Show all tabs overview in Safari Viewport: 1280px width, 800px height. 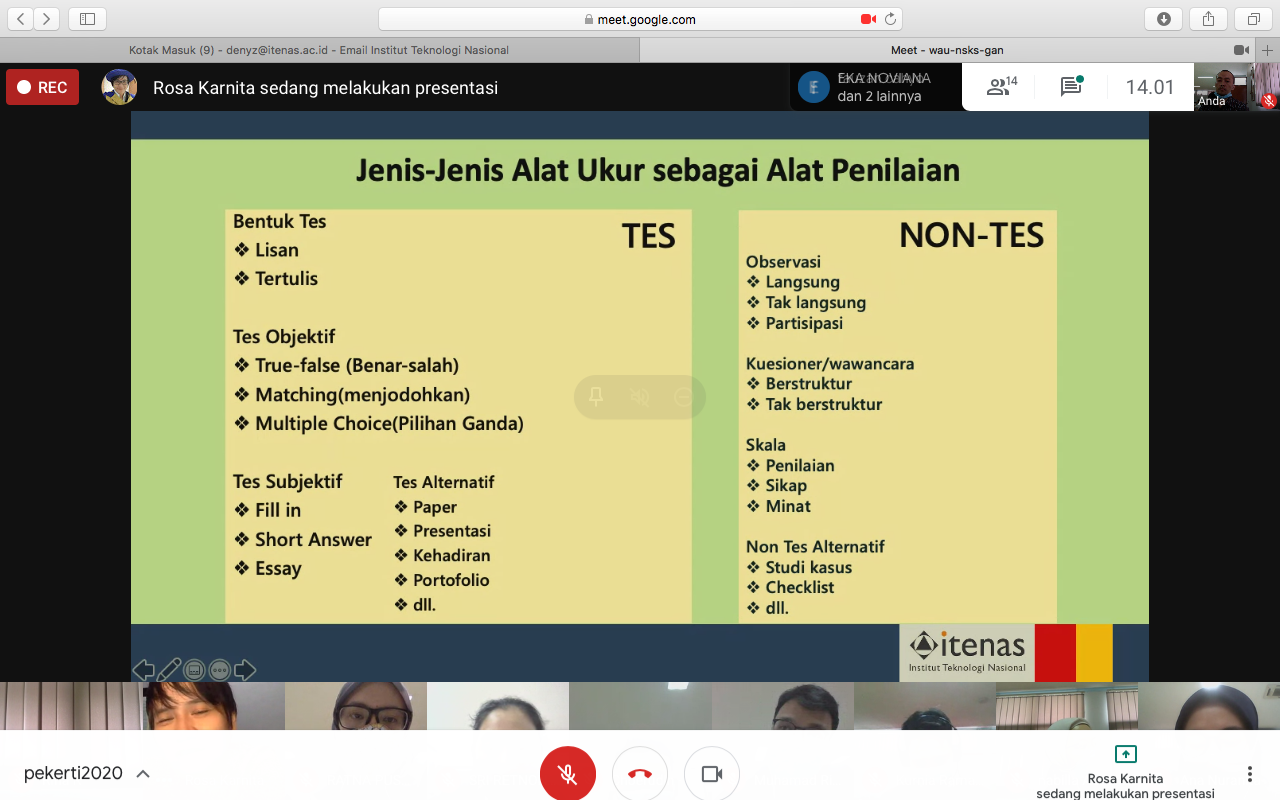[1253, 19]
